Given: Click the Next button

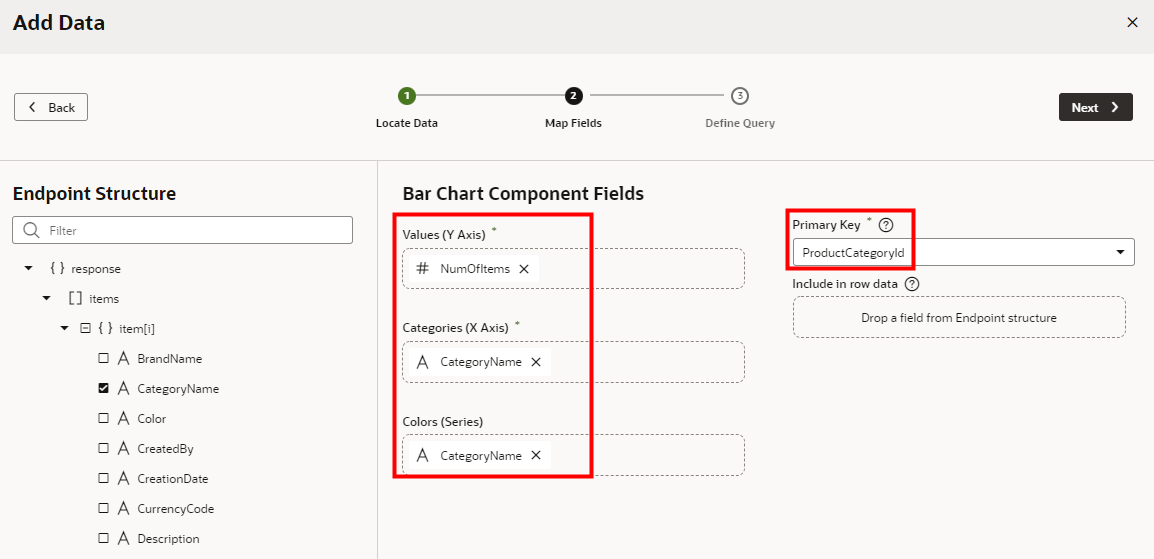Looking at the screenshot, I should [x=1095, y=107].
